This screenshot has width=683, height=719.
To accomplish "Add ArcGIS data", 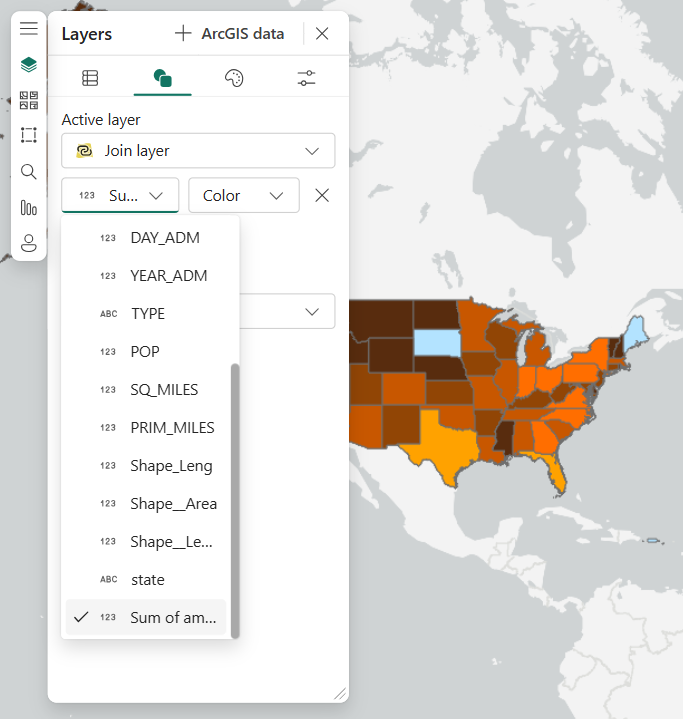I will [229, 33].
